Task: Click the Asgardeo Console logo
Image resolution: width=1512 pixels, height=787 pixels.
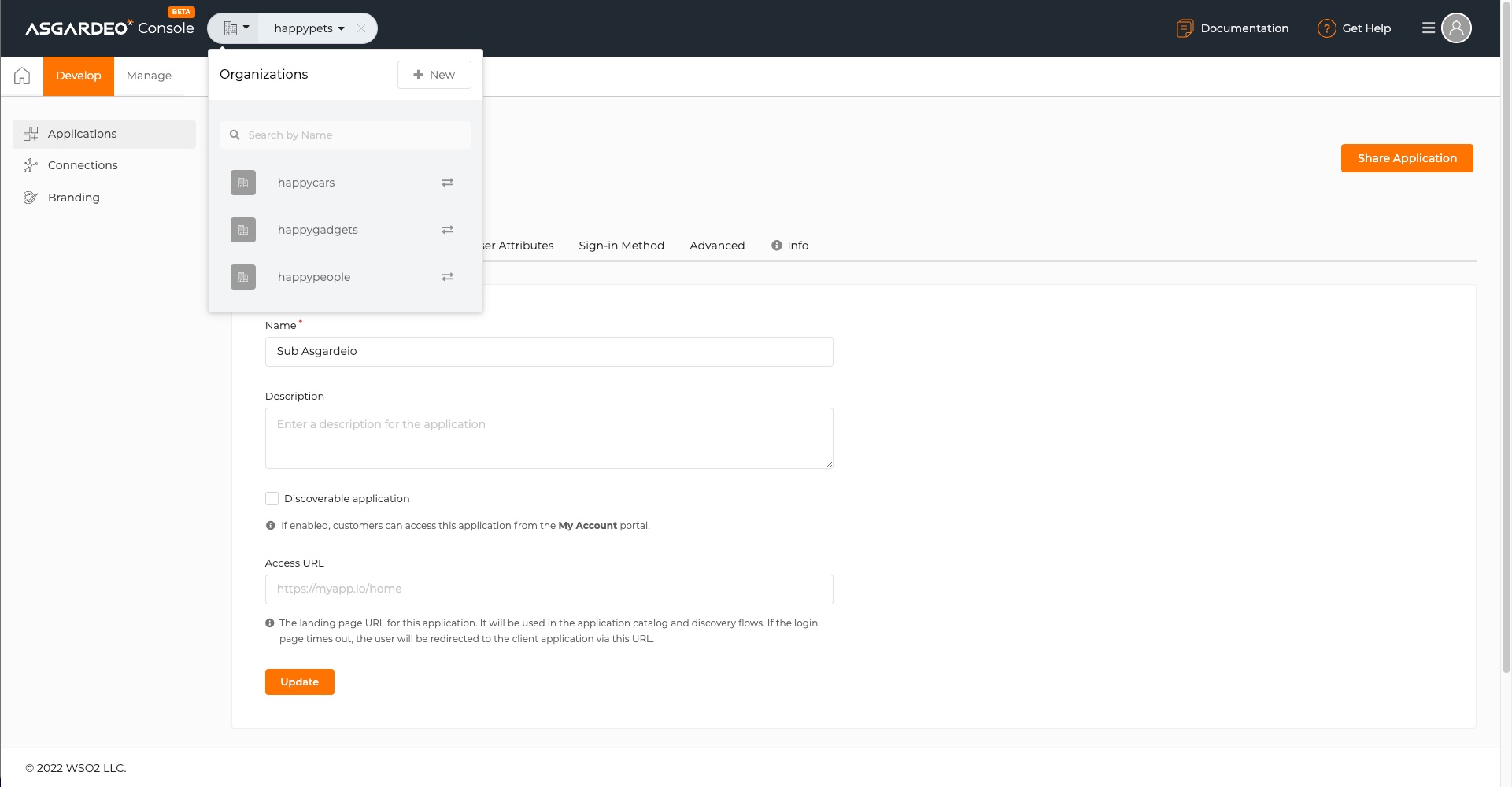Action: point(109,28)
